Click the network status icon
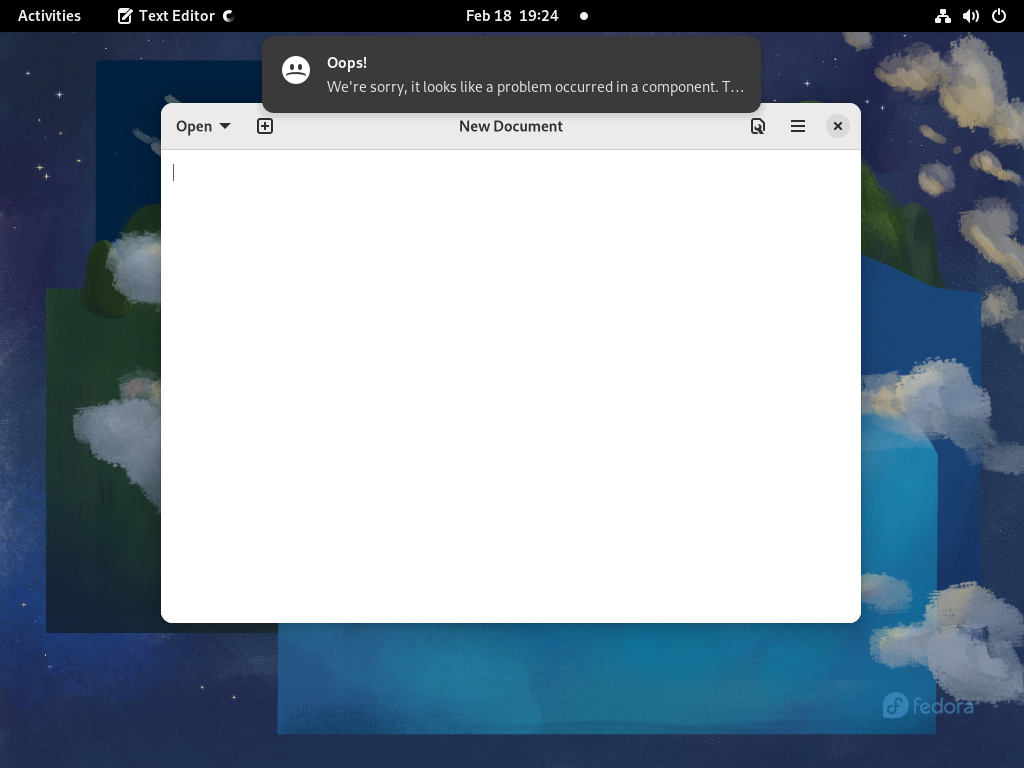The height and width of the screenshot is (768, 1024). 942,16
